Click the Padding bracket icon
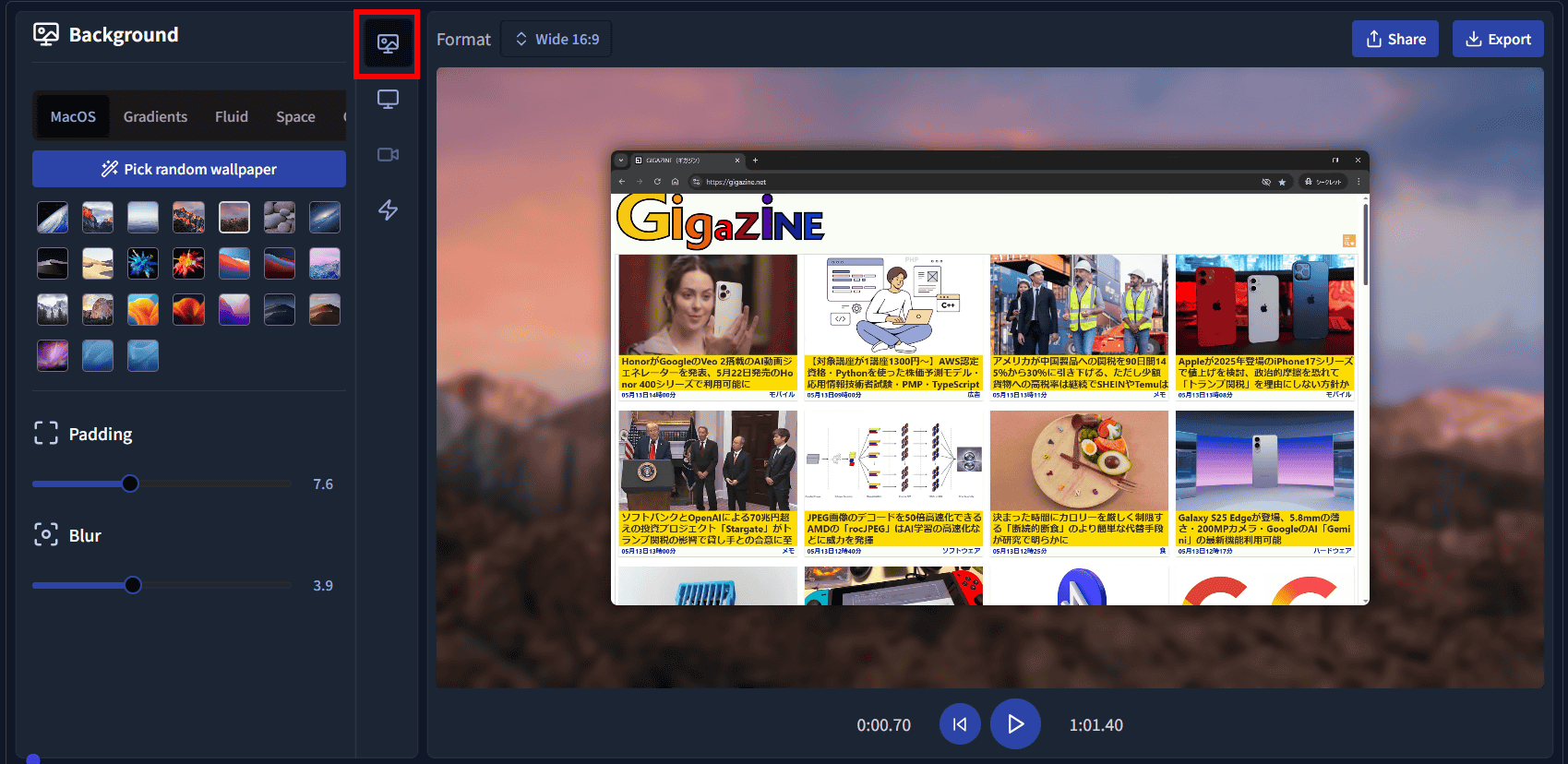The image size is (1568, 764). (46, 434)
